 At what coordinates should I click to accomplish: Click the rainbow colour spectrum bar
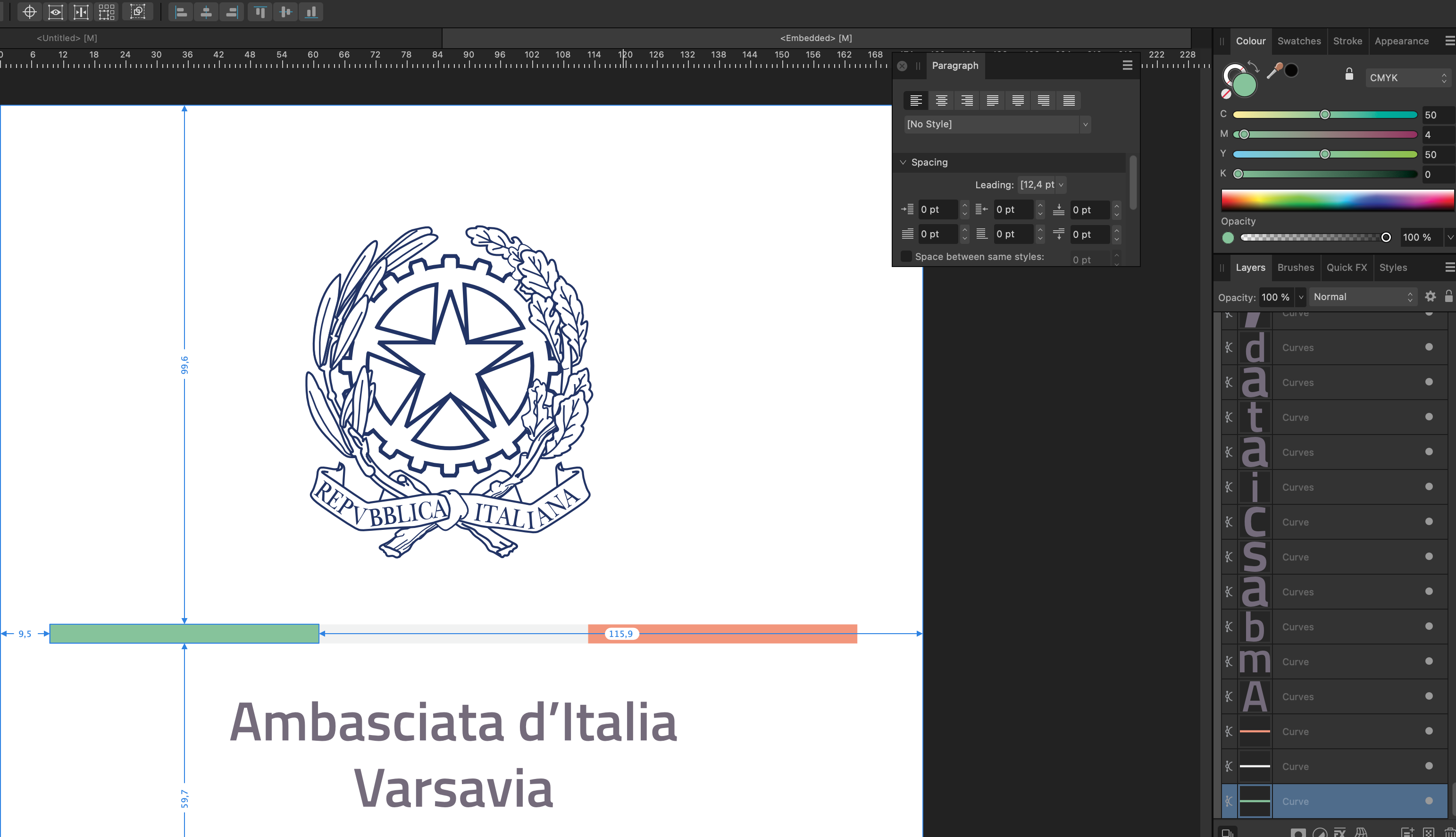coord(1337,200)
